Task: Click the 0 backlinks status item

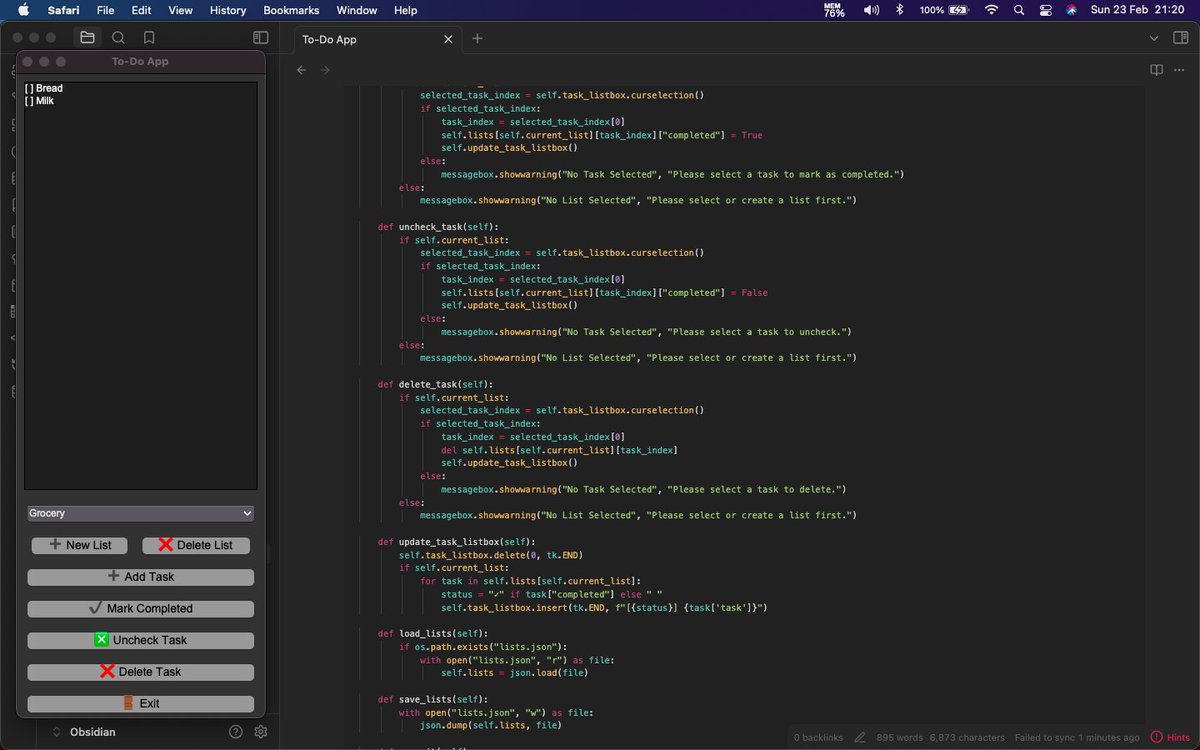Action: 819,737
